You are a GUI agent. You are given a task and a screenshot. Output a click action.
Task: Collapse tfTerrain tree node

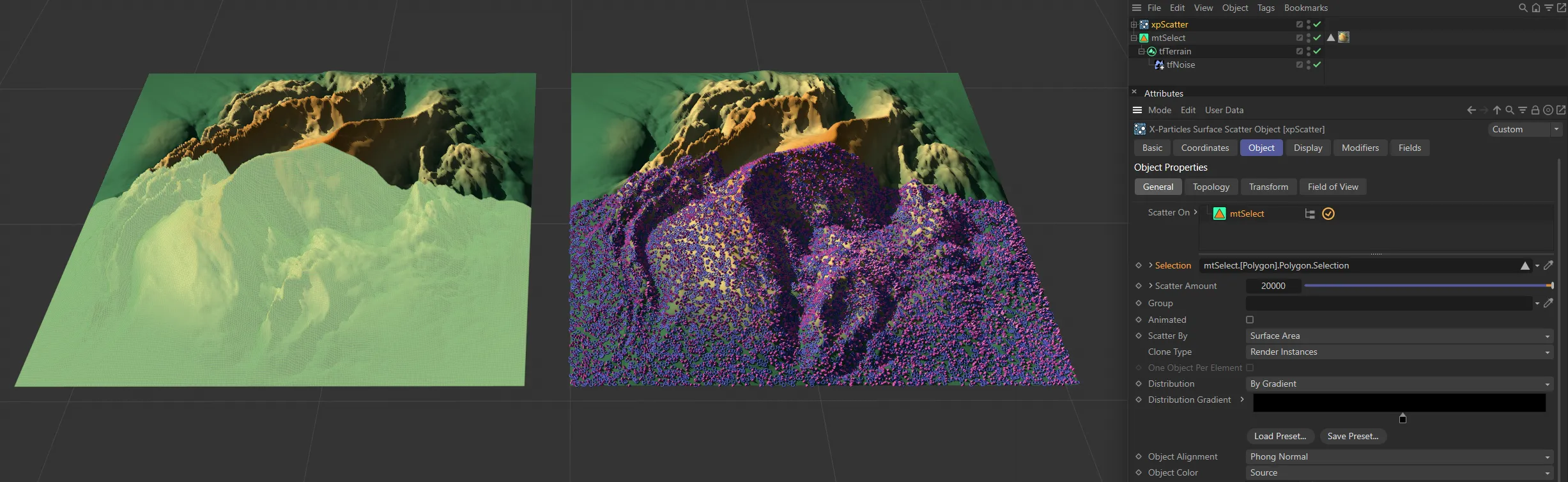[x=1141, y=51]
